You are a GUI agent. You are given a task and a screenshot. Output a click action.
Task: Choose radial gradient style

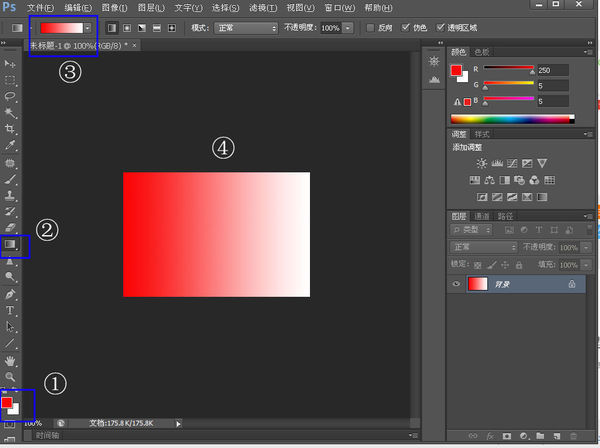tap(127, 28)
